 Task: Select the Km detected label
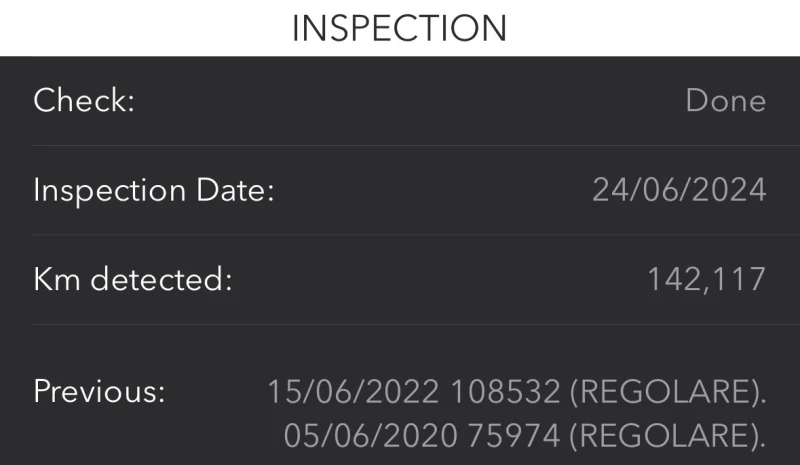pos(132,279)
